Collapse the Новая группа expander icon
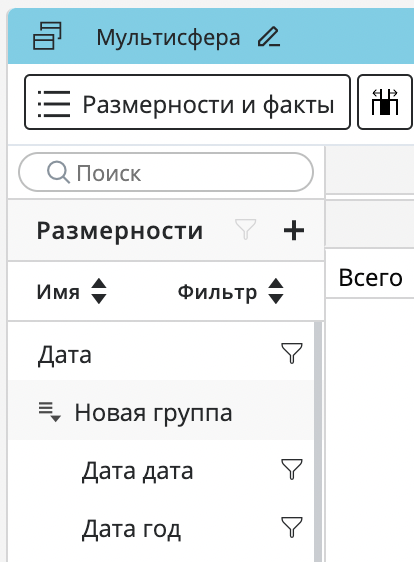The width and height of the screenshot is (414, 562). [x=49, y=412]
